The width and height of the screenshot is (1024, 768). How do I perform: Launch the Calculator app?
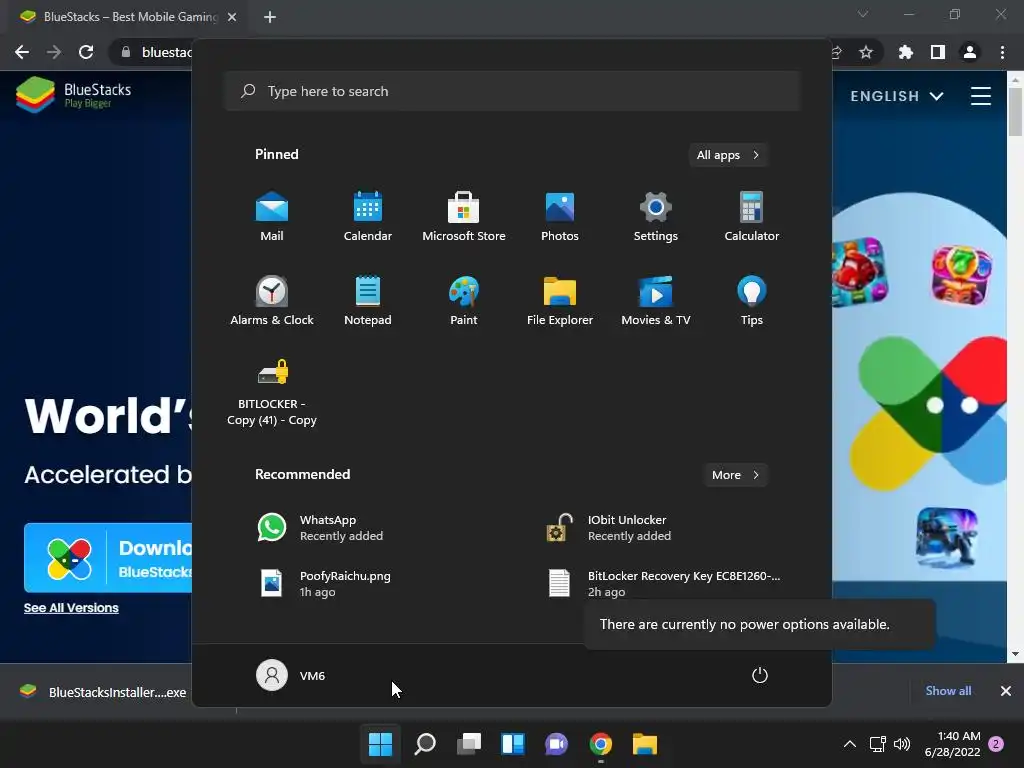tap(752, 216)
